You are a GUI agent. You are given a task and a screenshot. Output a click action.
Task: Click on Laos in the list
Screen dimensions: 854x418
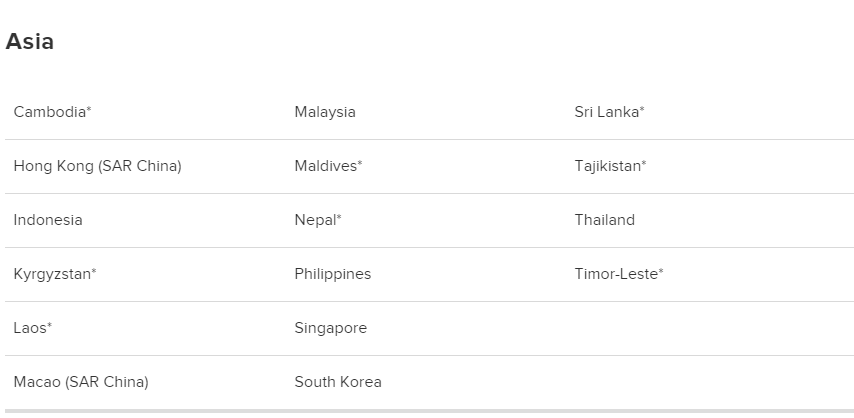click(33, 328)
